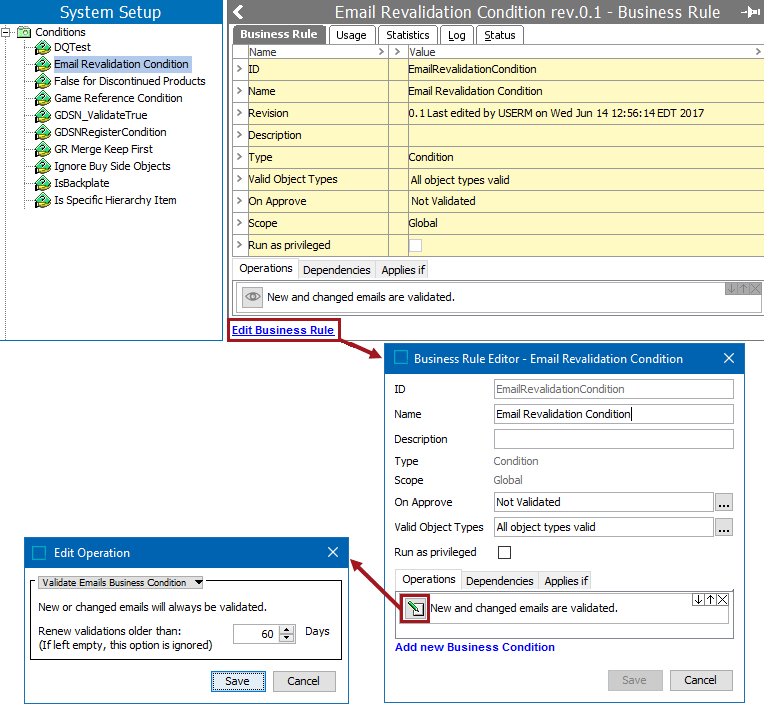Viewport: 764px width, 704px height.
Task: Open the On Approve ellipsis picker
Action: pyautogui.click(x=724, y=502)
